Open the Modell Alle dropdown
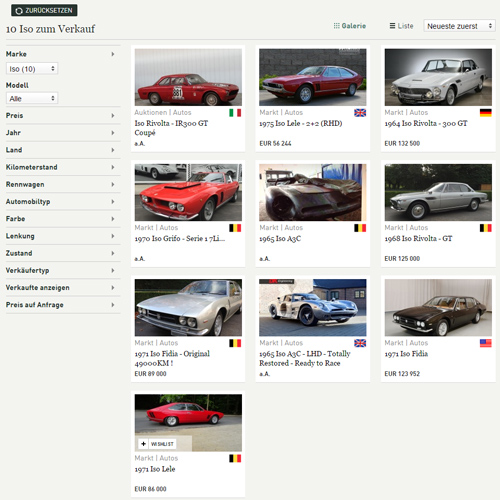This screenshot has width=500, height=500. pyautogui.click(x=32, y=98)
